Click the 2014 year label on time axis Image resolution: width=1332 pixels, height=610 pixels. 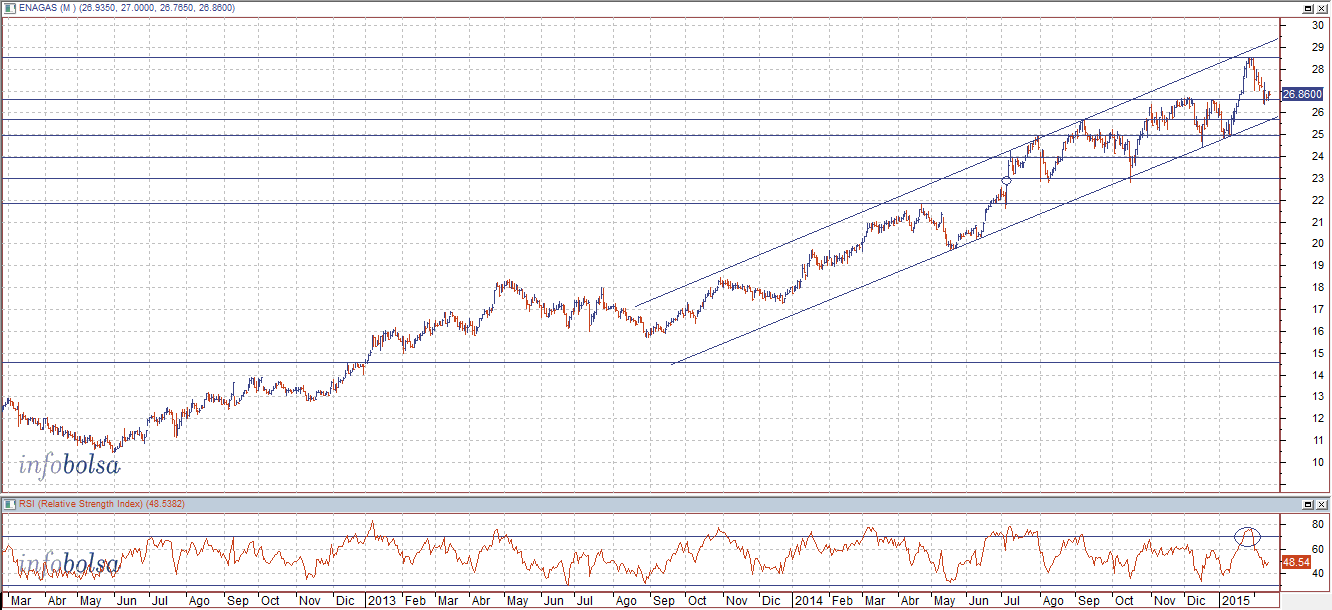(x=808, y=601)
